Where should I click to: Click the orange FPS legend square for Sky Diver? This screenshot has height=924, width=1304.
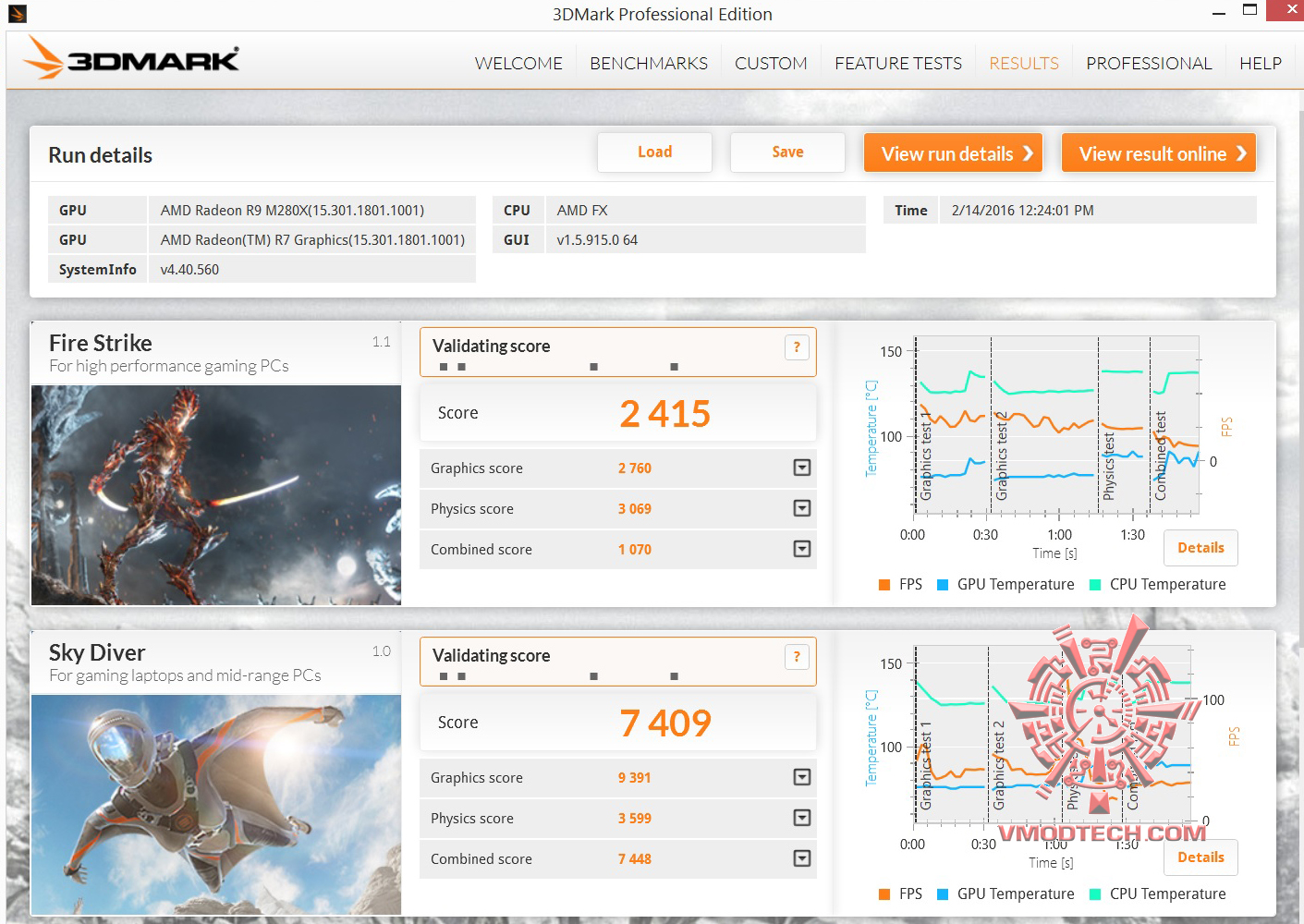(x=884, y=894)
